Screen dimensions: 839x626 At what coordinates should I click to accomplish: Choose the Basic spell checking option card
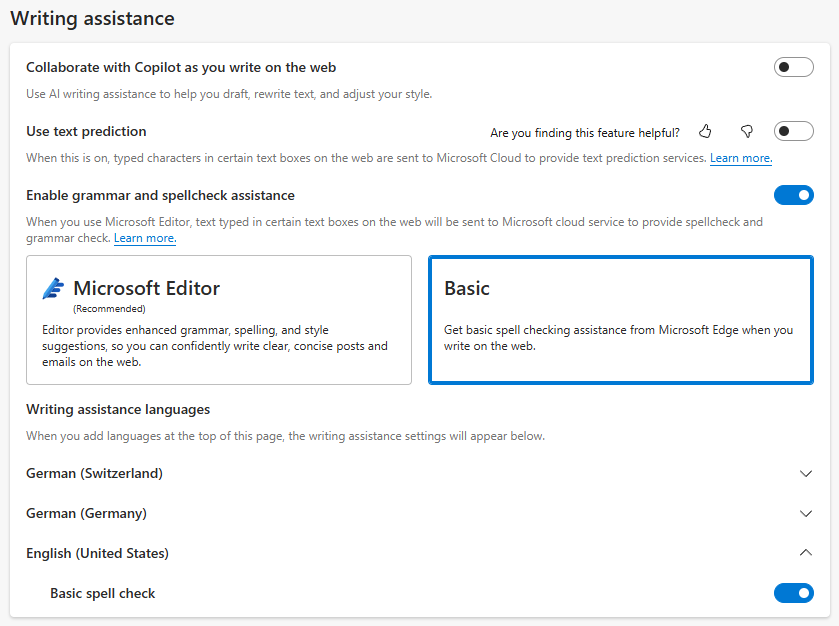(x=620, y=320)
